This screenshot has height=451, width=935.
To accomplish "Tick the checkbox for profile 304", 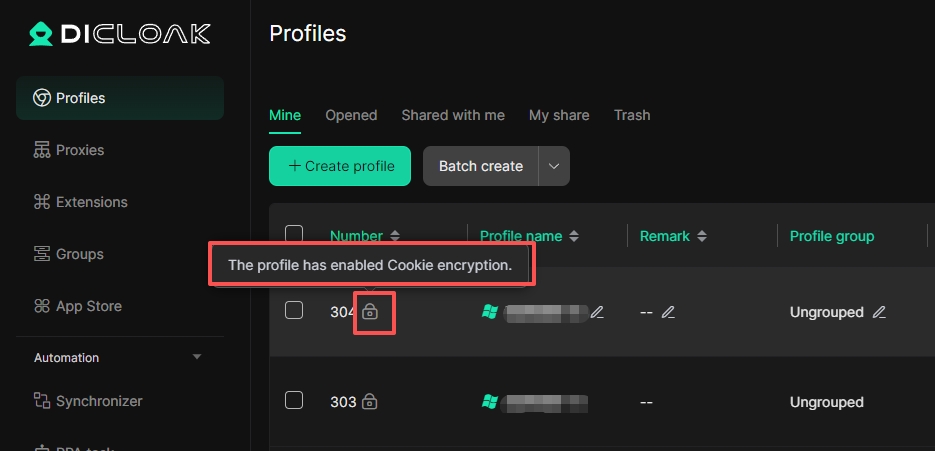I will [294, 310].
